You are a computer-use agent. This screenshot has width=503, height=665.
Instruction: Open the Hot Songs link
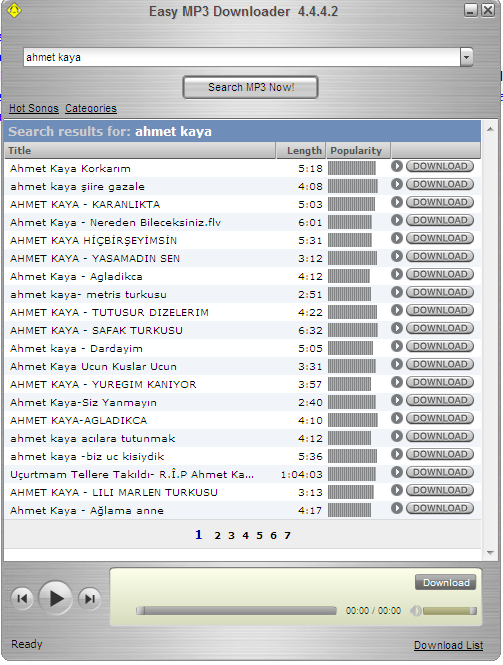34,109
